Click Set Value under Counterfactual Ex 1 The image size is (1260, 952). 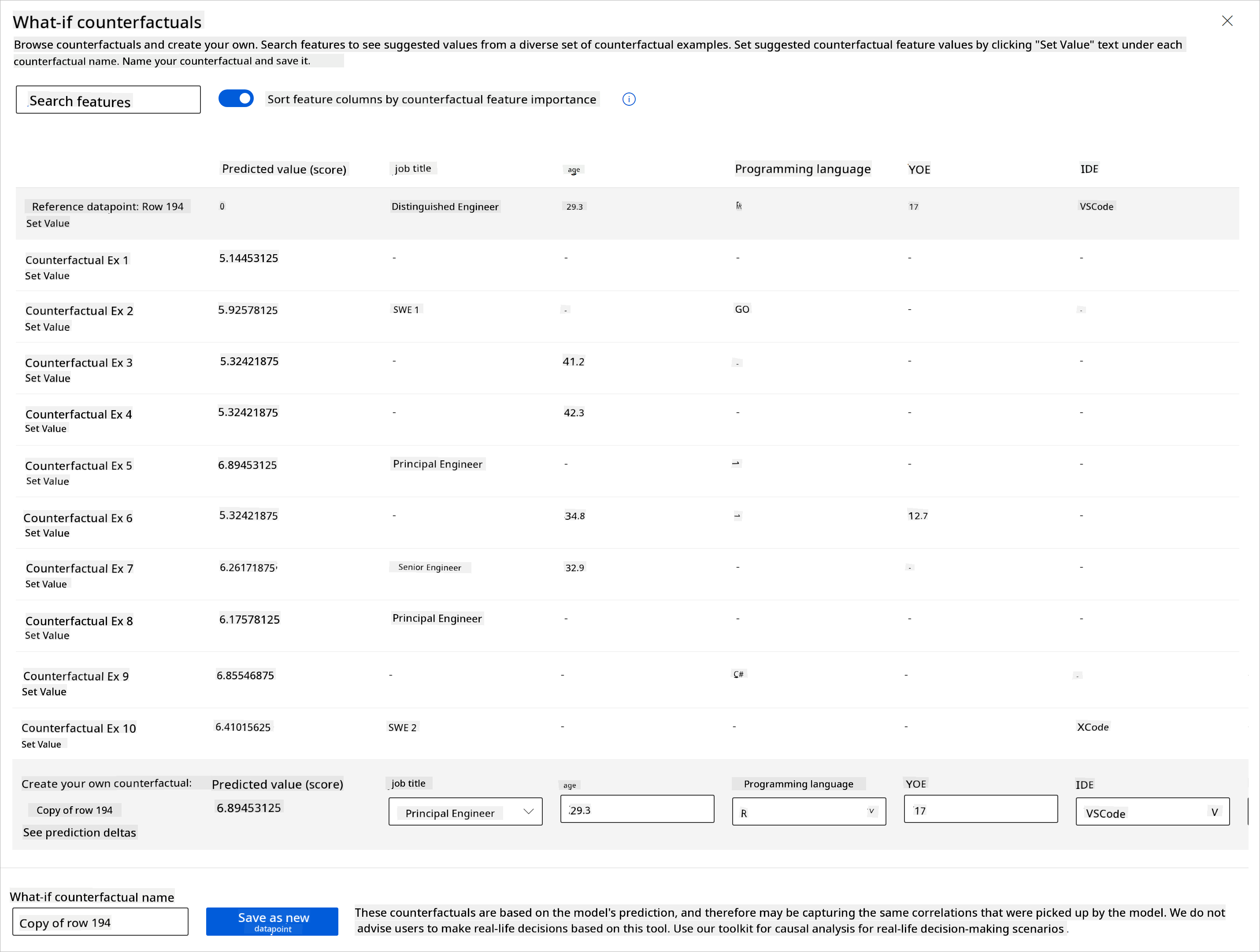(x=47, y=276)
